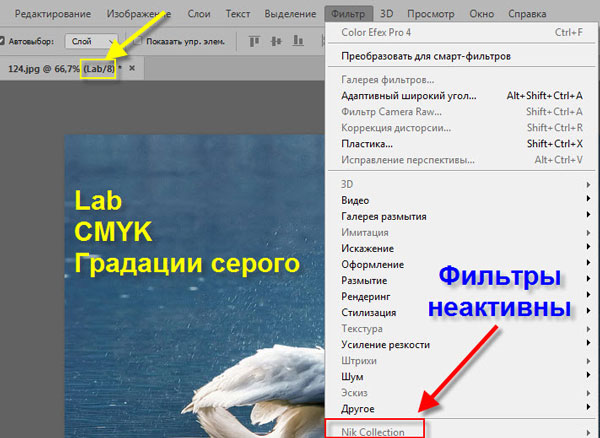The image size is (600, 438).
Task: Expand the Текстура submenu
Action: coord(462,329)
